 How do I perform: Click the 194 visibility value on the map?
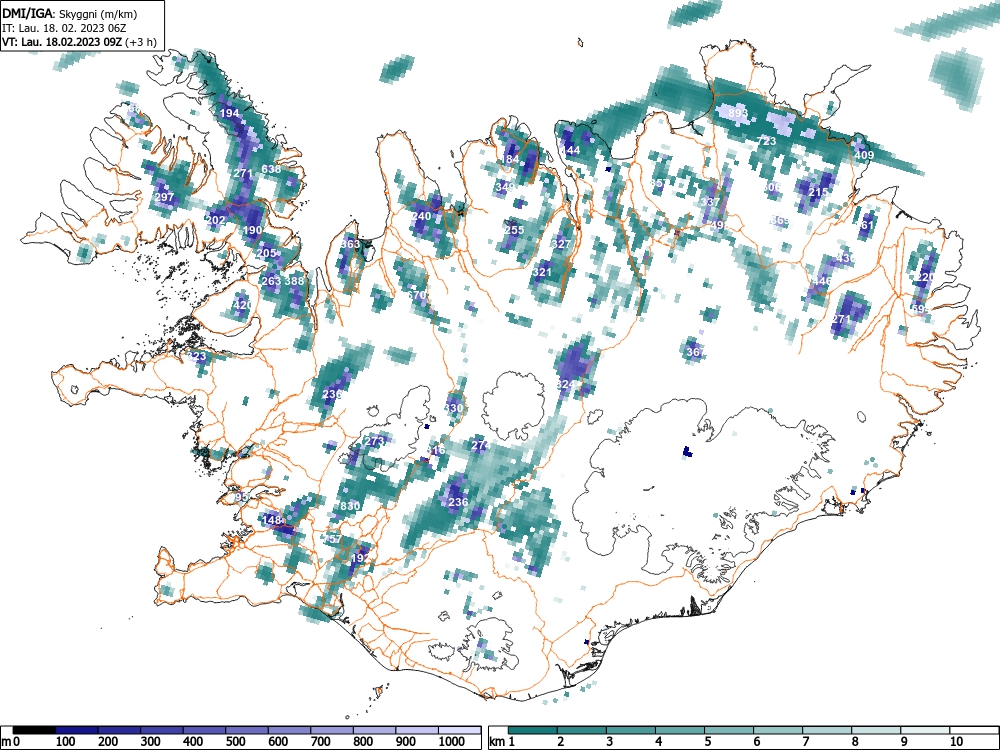point(230,114)
